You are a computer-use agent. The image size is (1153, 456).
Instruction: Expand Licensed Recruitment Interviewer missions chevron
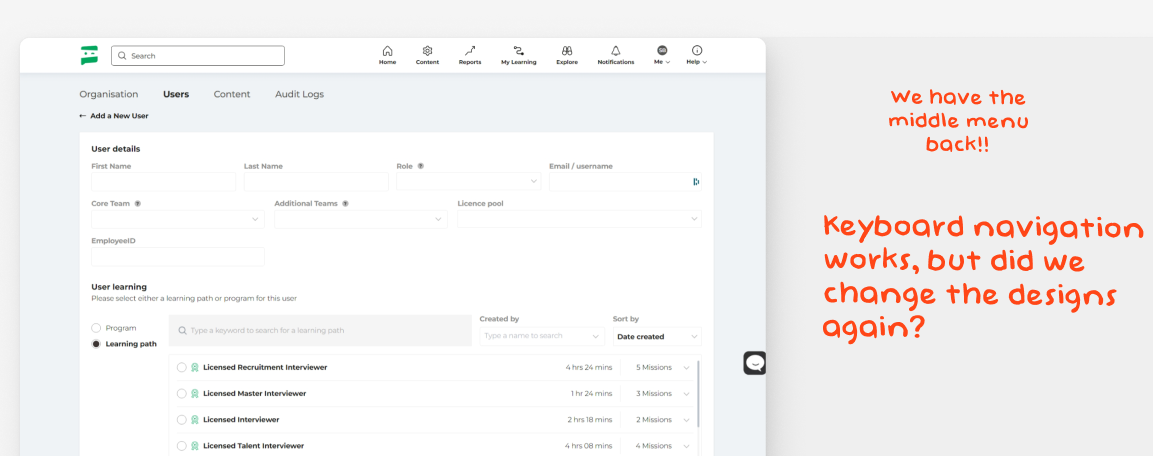click(686, 368)
